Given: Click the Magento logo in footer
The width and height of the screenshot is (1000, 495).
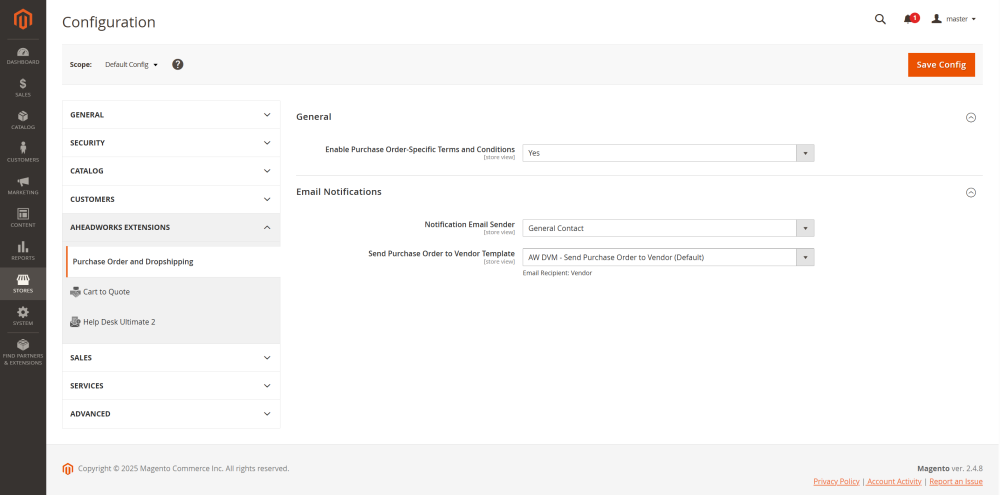Looking at the screenshot, I should (x=68, y=469).
